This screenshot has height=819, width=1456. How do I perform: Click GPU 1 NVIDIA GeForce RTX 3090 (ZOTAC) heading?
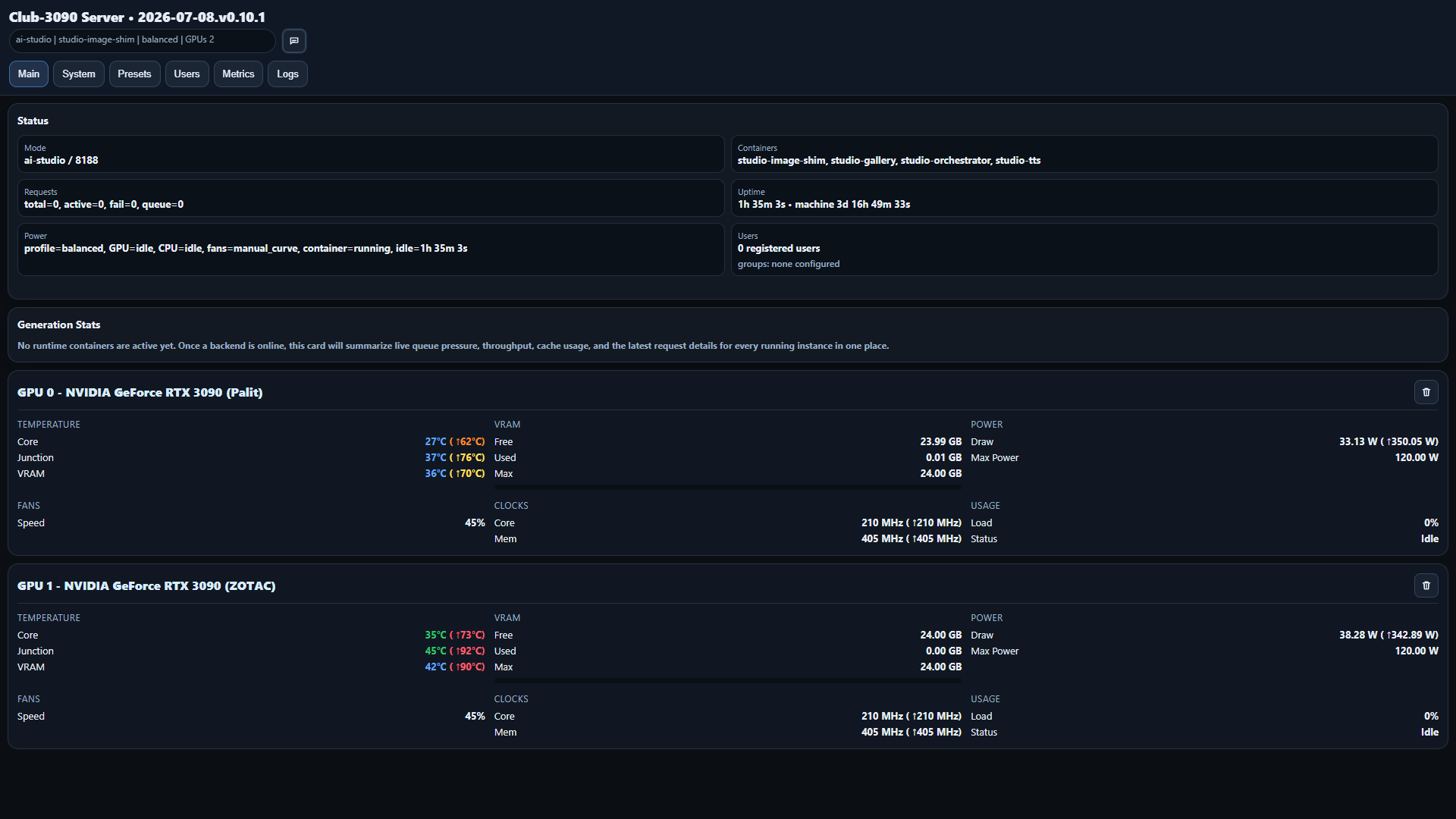[x=146, y=585]
